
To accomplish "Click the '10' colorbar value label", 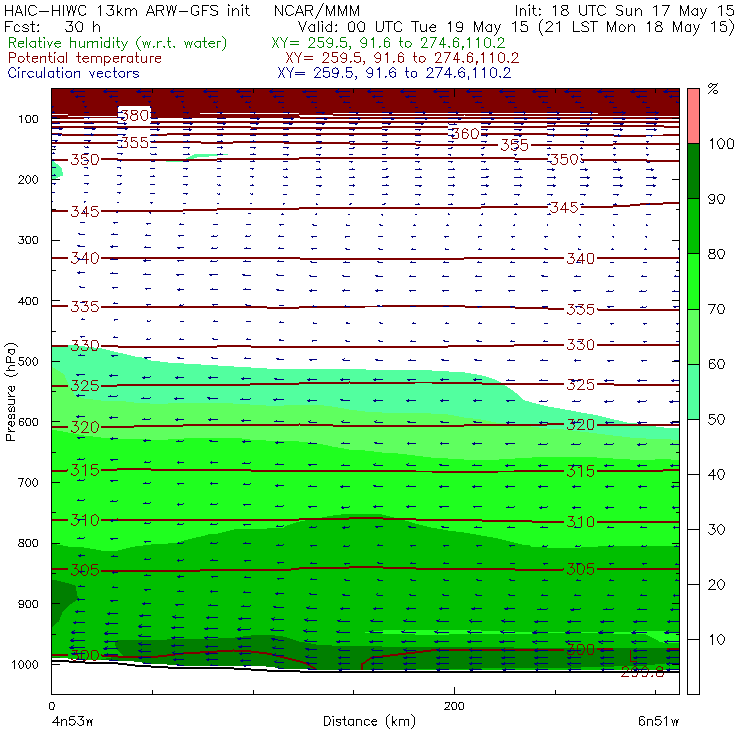I will pos(716,640).
